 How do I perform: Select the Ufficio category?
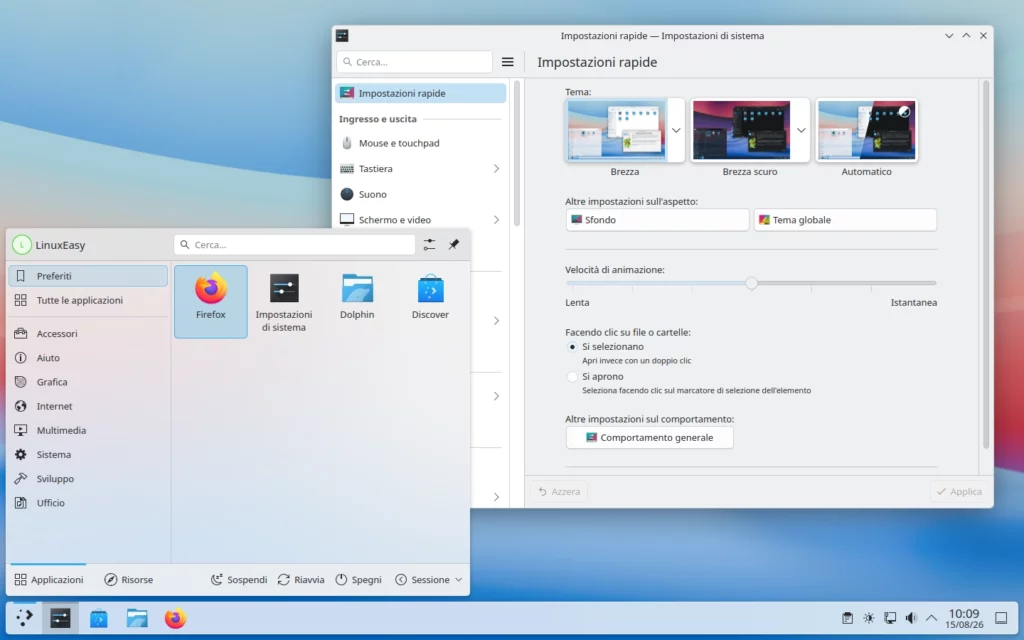pyautogui.click(x=88, y=503)
